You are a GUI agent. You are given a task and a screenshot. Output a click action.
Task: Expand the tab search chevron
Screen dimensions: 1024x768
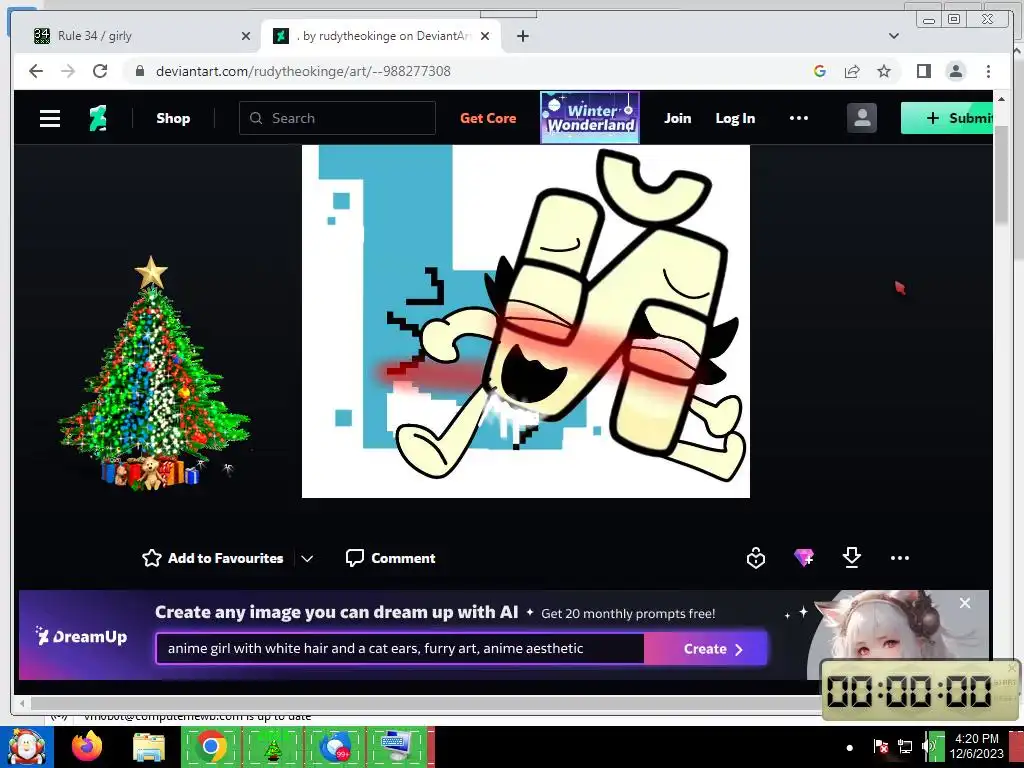click(x=894, y=36)
